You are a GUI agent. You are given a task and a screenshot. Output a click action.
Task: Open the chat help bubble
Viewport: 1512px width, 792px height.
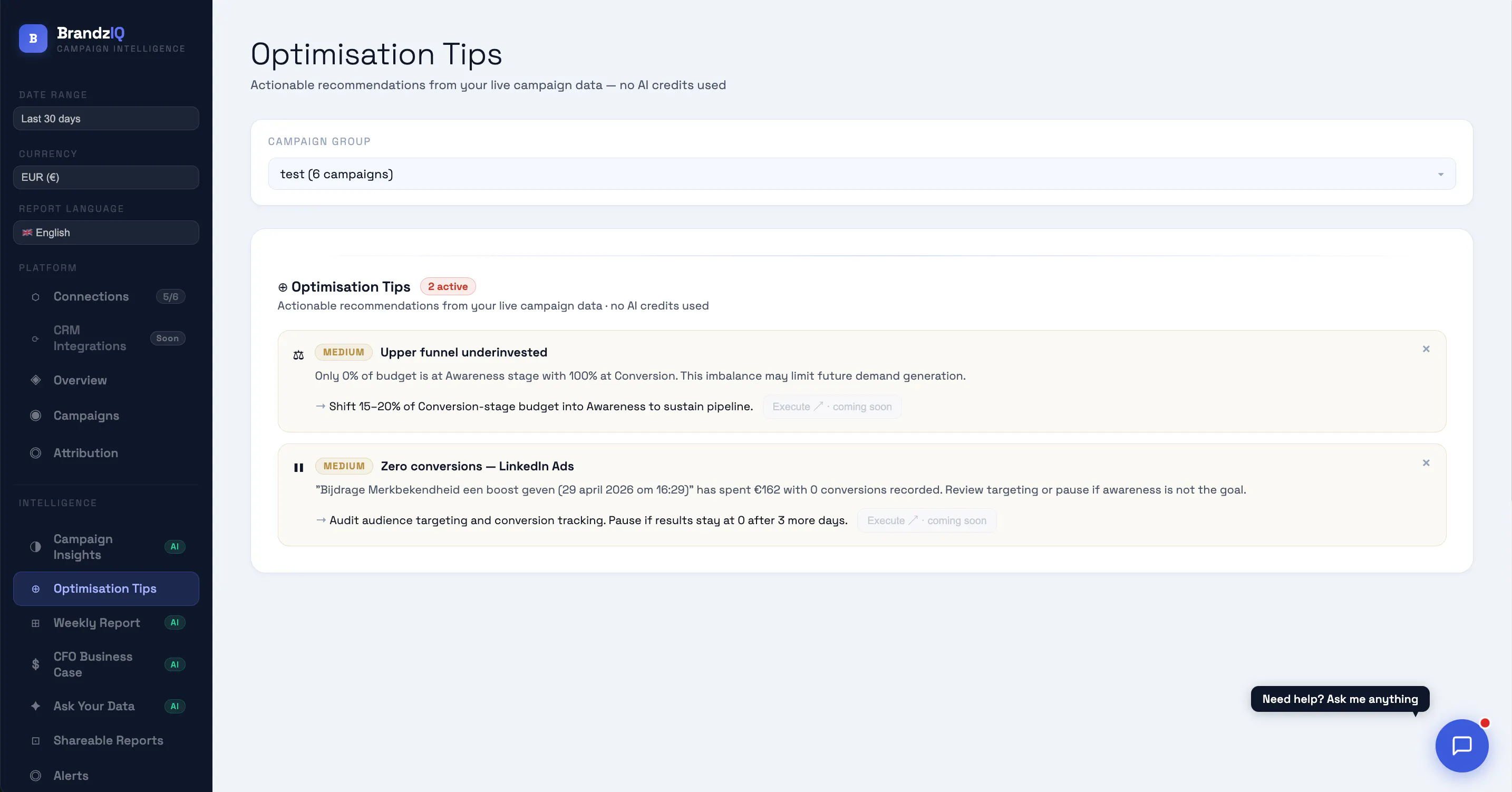[x=1461, y=746]
